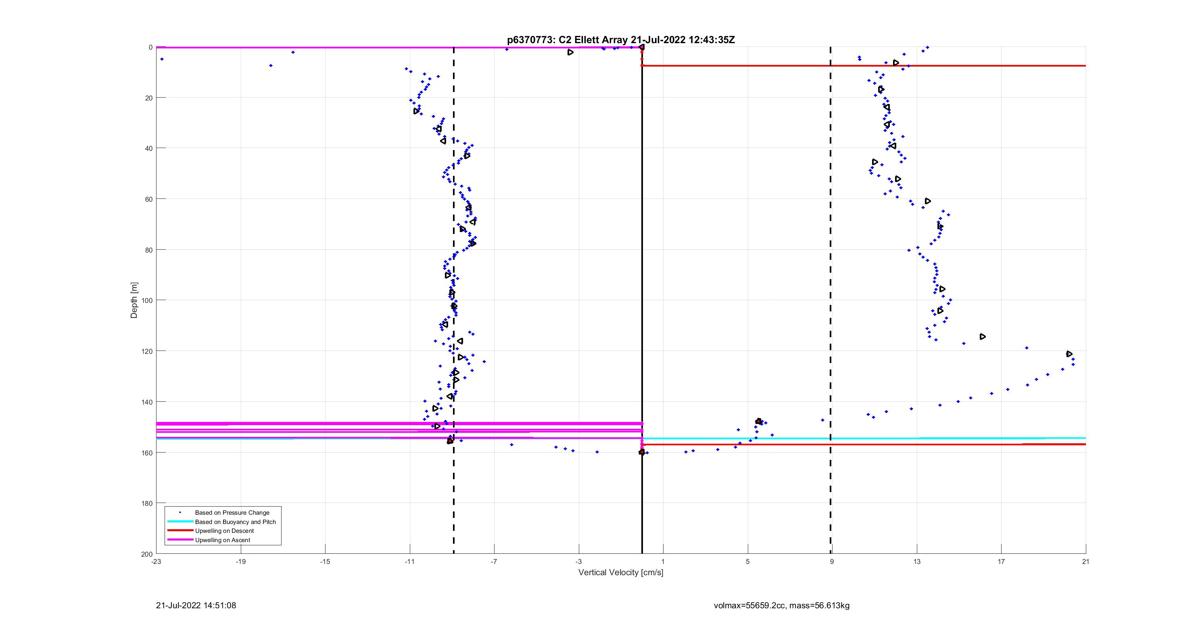Click depth tick label '60'
1200x622 pixels.
[x=148, y=199]
